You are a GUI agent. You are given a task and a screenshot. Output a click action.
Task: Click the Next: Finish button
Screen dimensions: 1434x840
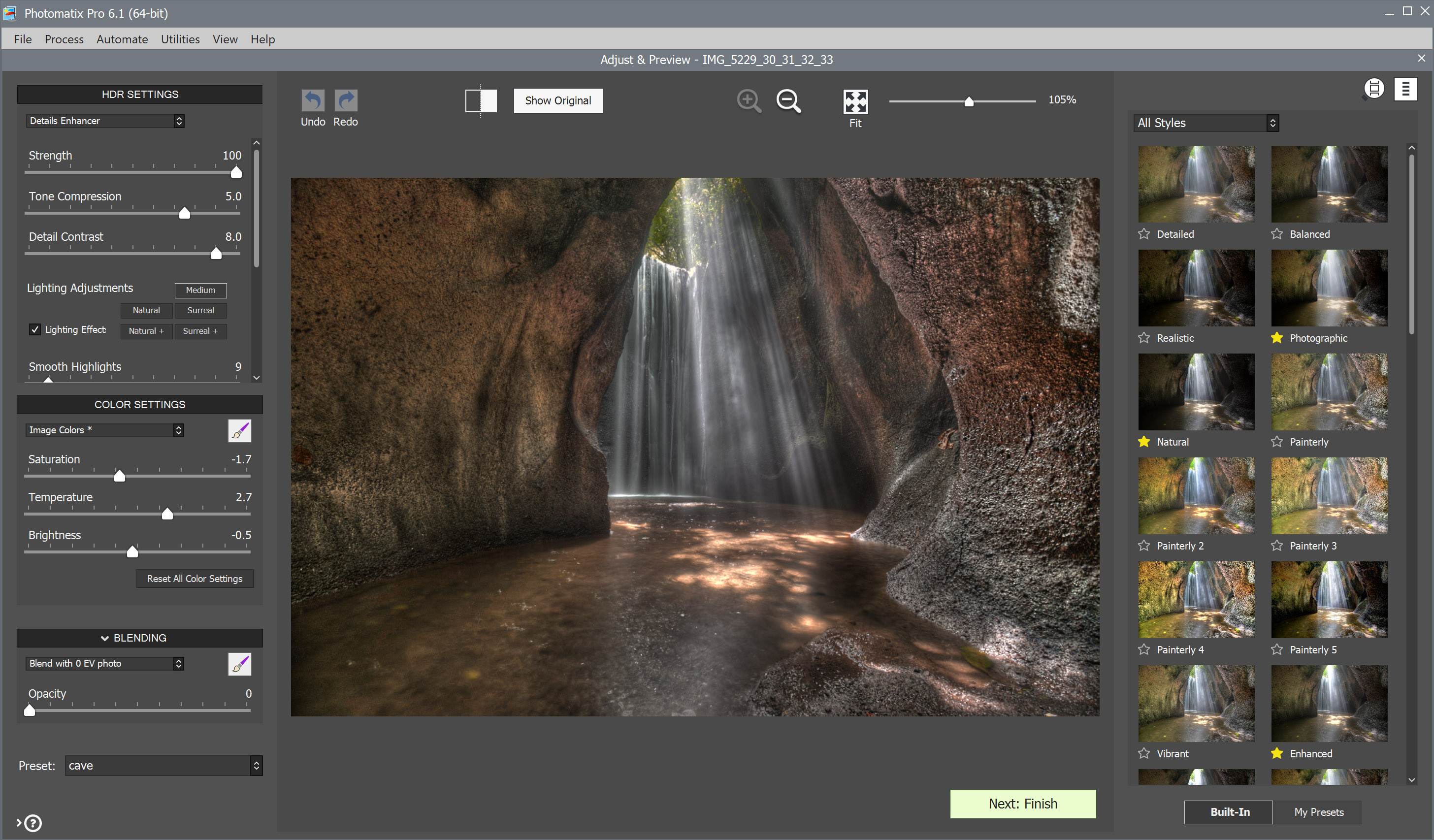click(1023, 804)
